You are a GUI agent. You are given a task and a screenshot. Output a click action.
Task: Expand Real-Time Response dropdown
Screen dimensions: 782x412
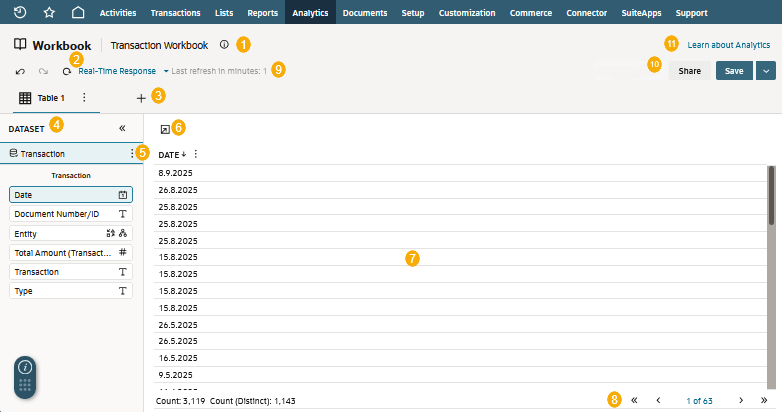166,71
